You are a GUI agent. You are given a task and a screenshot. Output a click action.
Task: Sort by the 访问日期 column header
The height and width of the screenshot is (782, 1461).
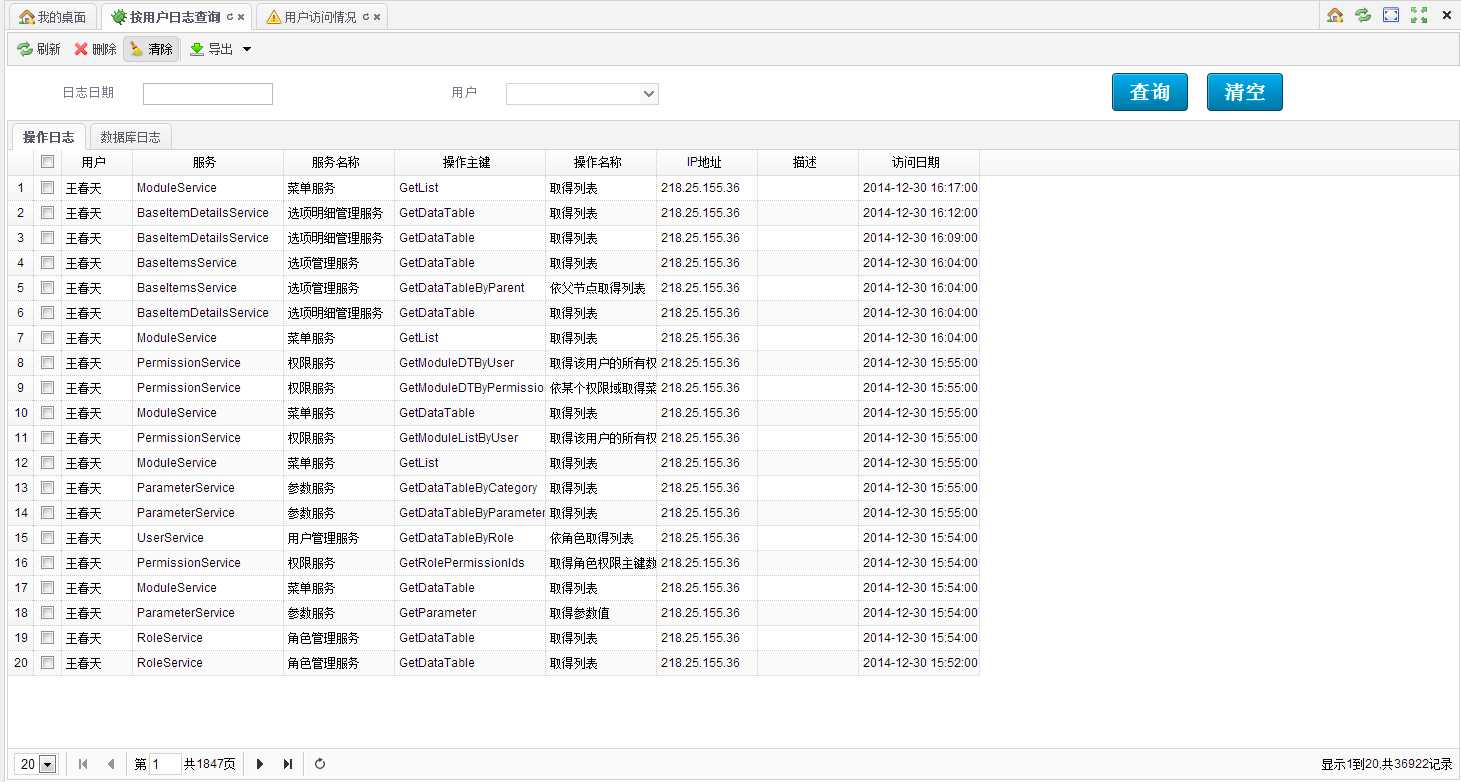[918, 162]
